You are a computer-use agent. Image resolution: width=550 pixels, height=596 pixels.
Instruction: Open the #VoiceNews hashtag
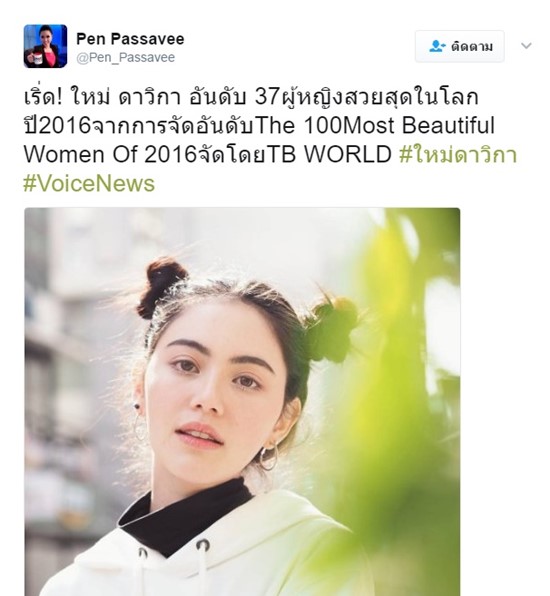89,184
